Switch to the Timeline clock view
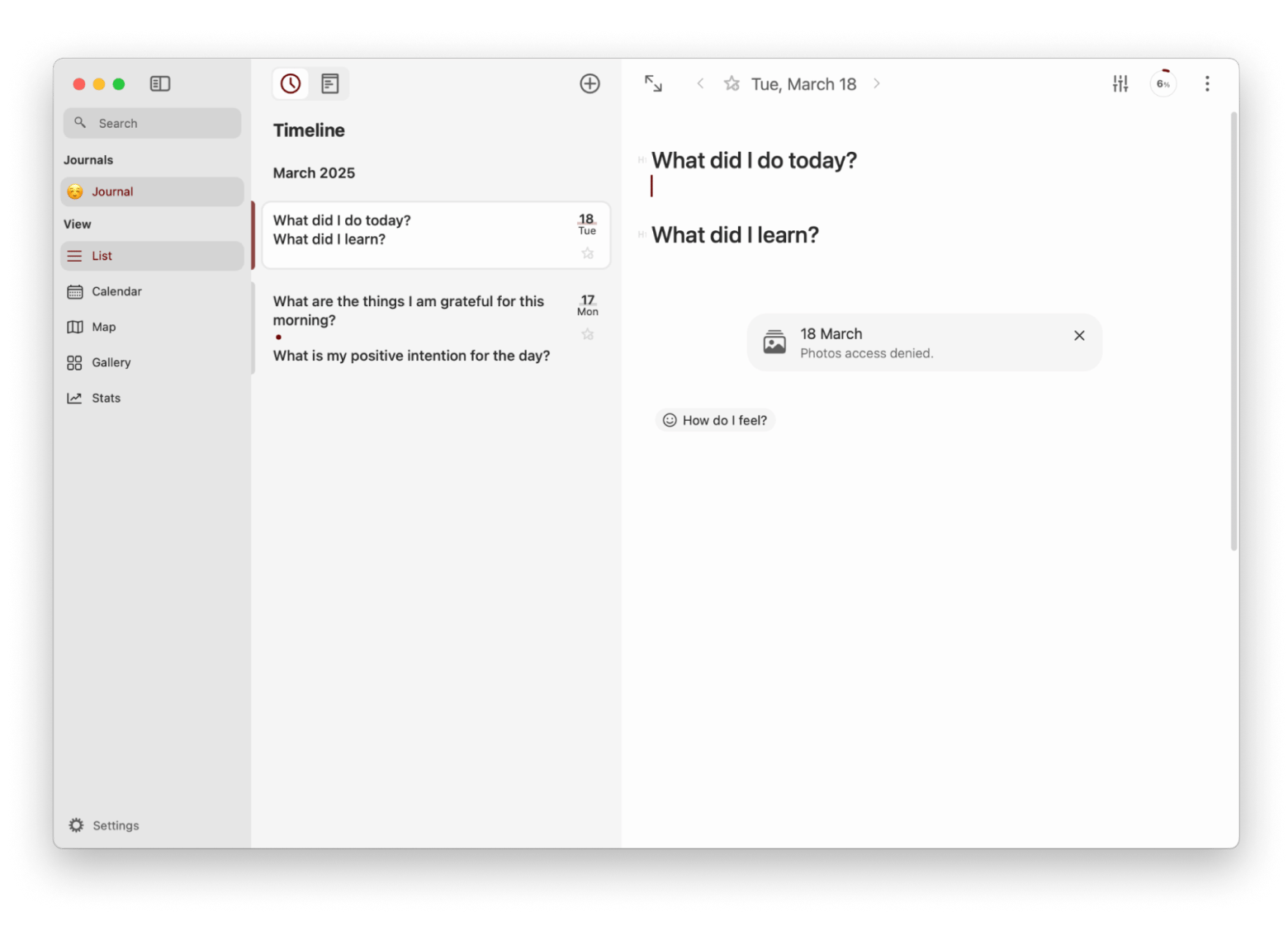 (x=291, y=83)
